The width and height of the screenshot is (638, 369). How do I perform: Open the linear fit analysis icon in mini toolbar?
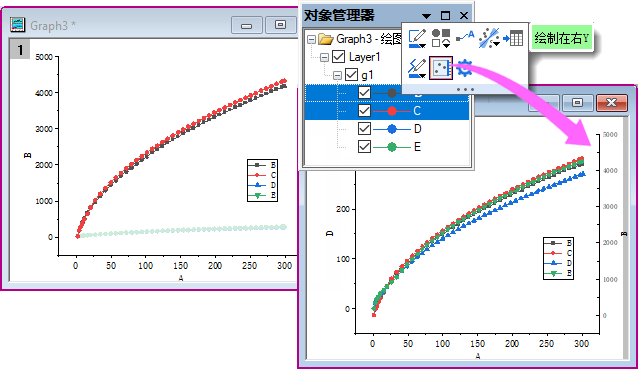489,38
